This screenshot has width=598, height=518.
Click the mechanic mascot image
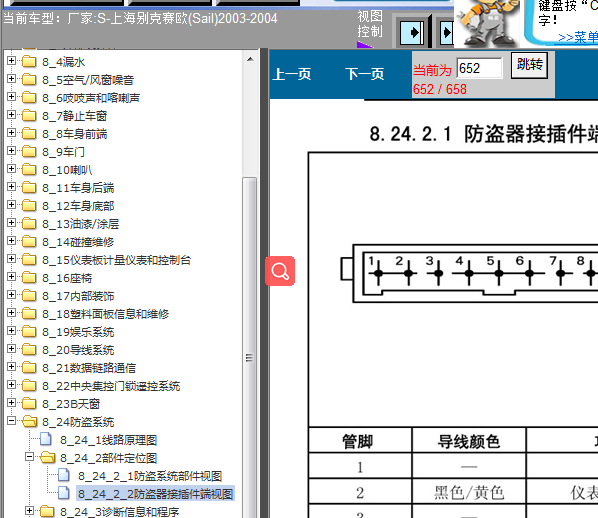(487, 23)
